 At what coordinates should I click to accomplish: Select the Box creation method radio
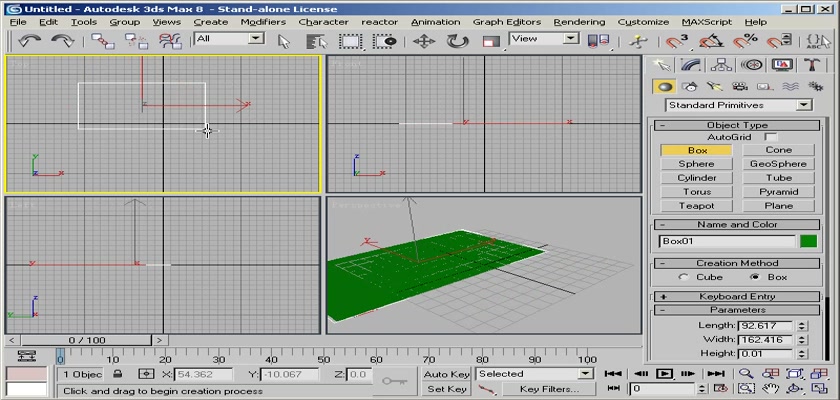tap(754, 277)
